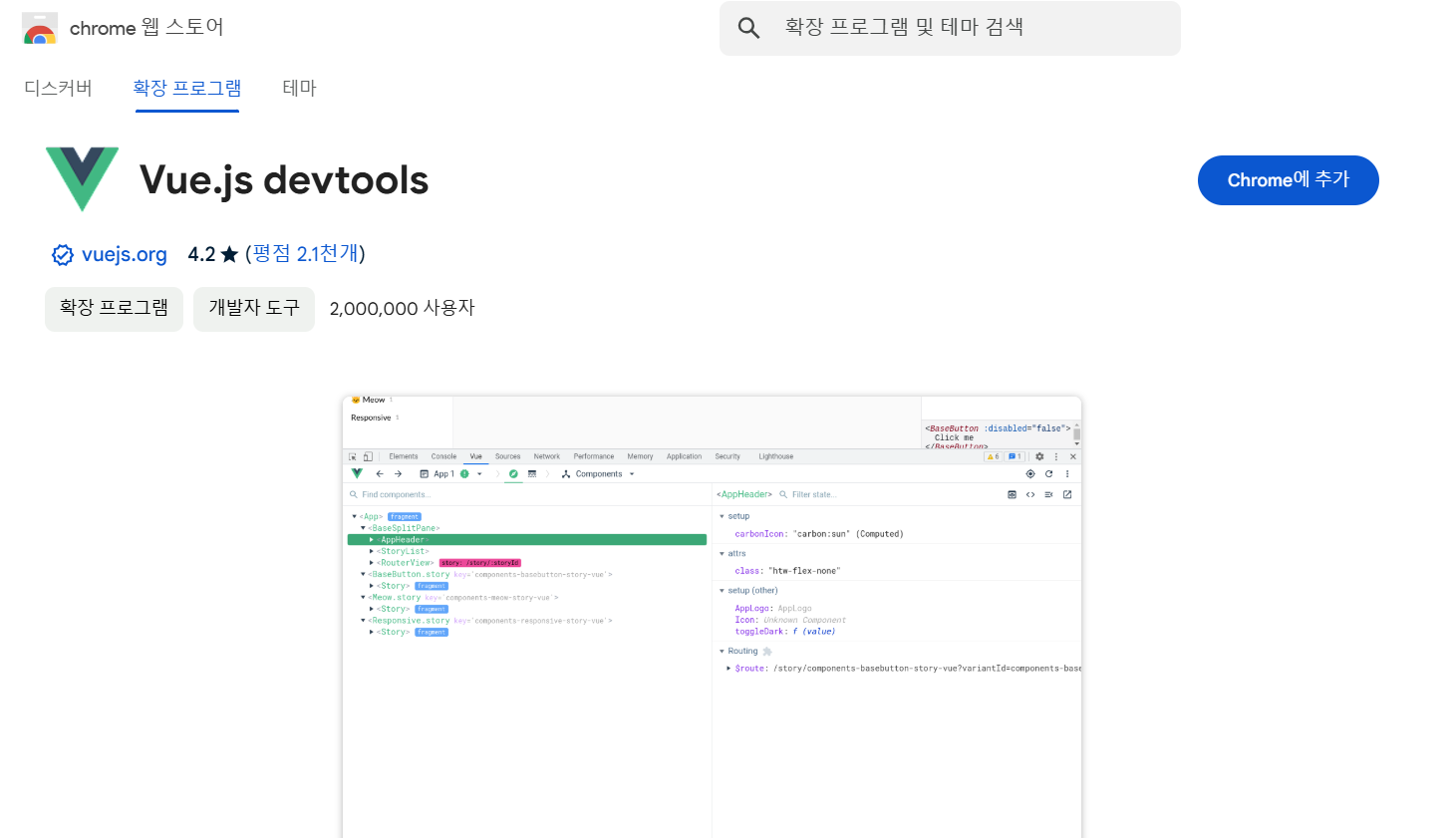Click the verified publisher badge icon

[x=63, y=255]
